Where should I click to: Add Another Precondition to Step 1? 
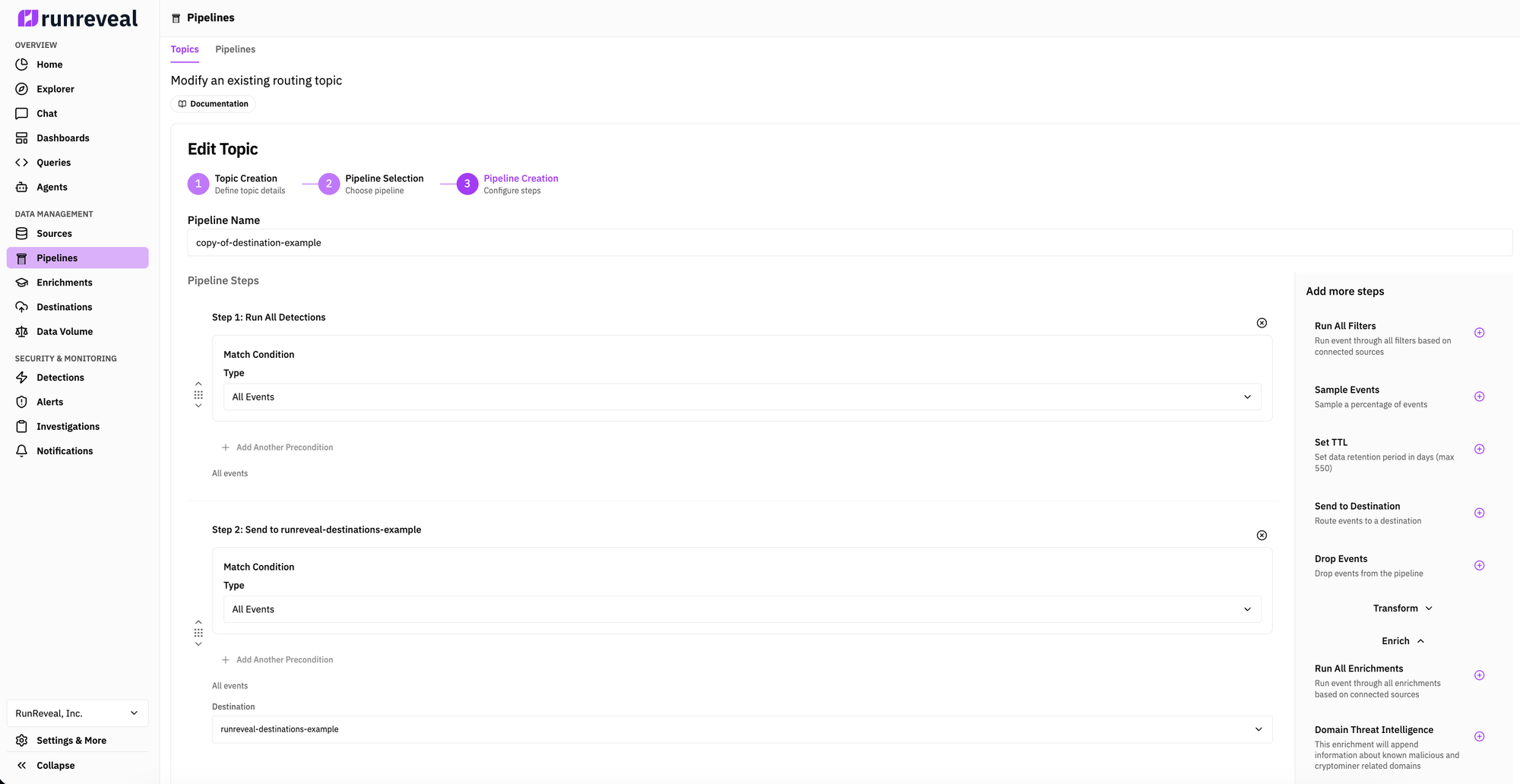pos(277,447)
